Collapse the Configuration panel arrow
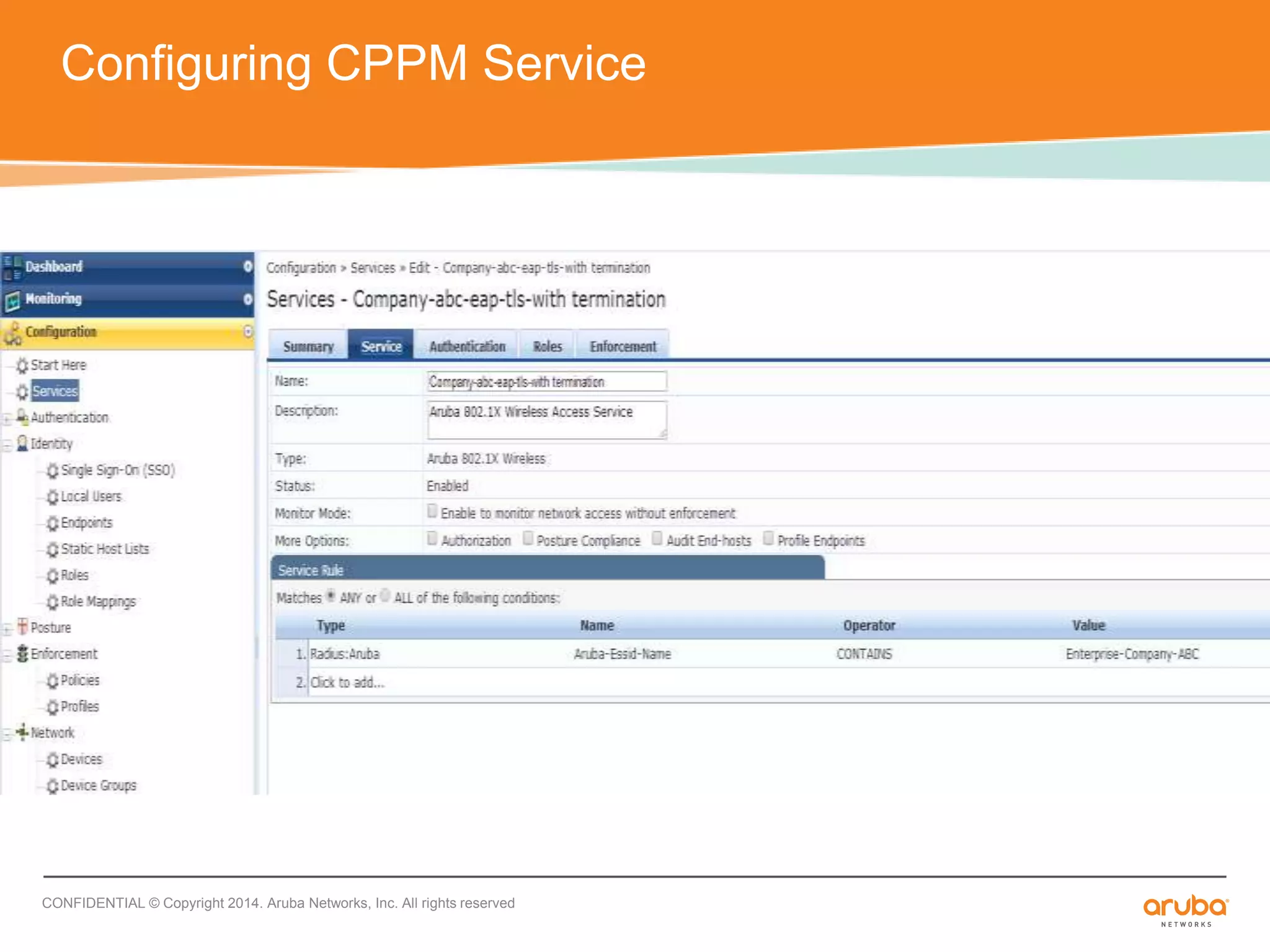The width and height of the screenshot is (1270, 952). point(247,332)
